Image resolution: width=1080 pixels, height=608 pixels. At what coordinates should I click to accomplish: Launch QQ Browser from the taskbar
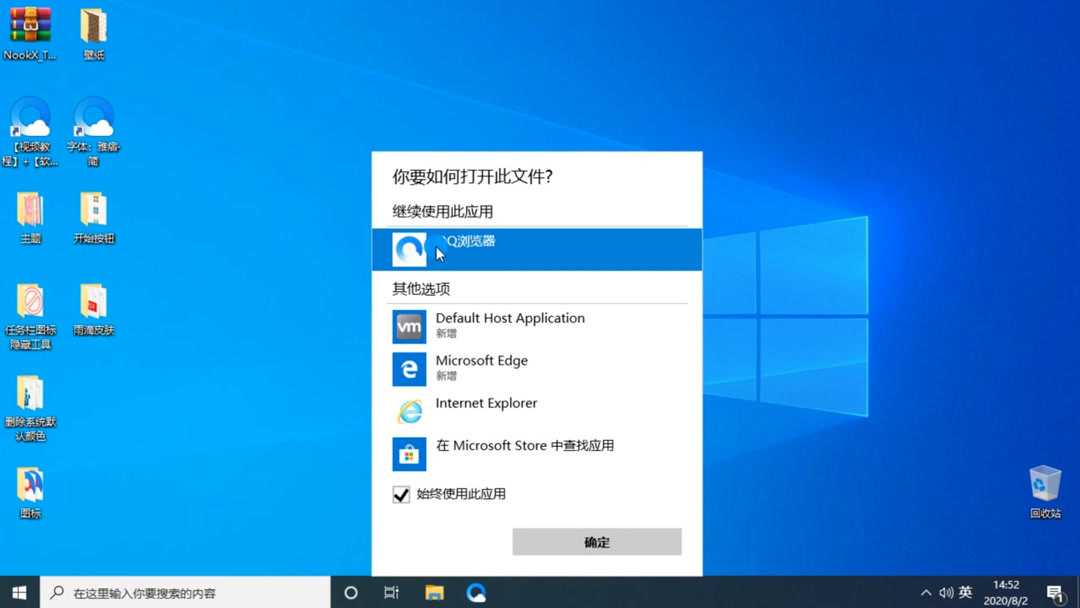[476, 592]
